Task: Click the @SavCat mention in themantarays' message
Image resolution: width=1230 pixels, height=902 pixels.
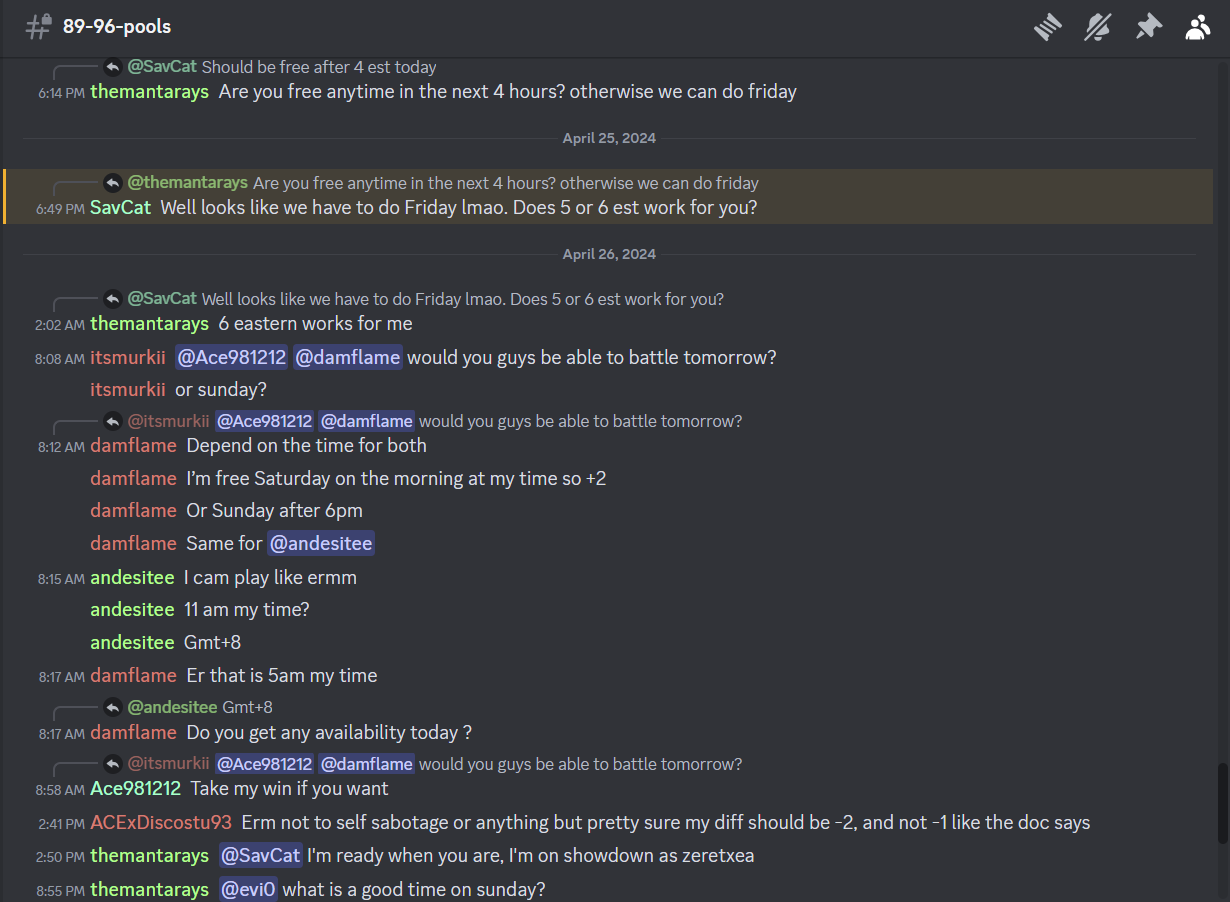Action: (x=260, y=855)
